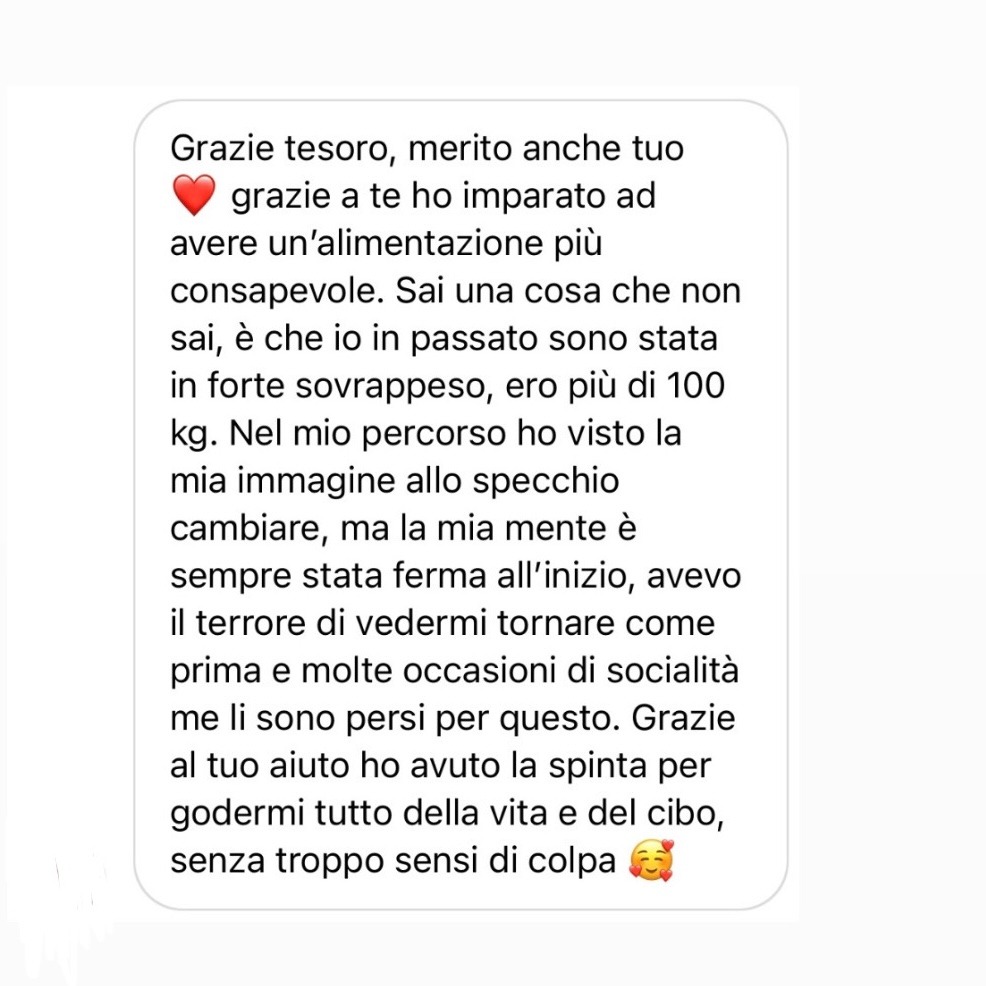Click the smiling face with hearts emoji
986x986 pixels.
click(x=651, y=860)
